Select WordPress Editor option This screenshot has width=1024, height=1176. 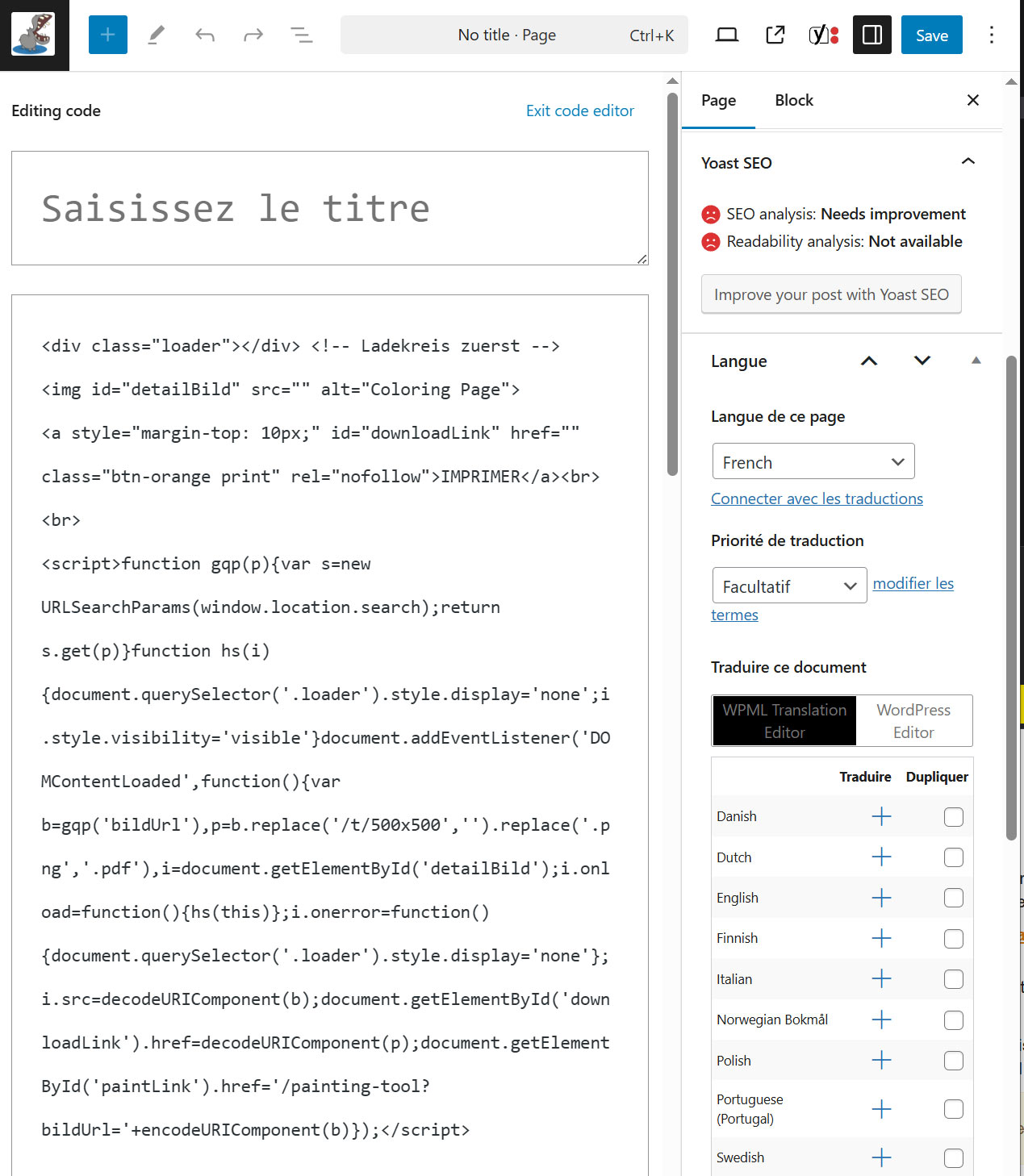[x=913, y=721]
